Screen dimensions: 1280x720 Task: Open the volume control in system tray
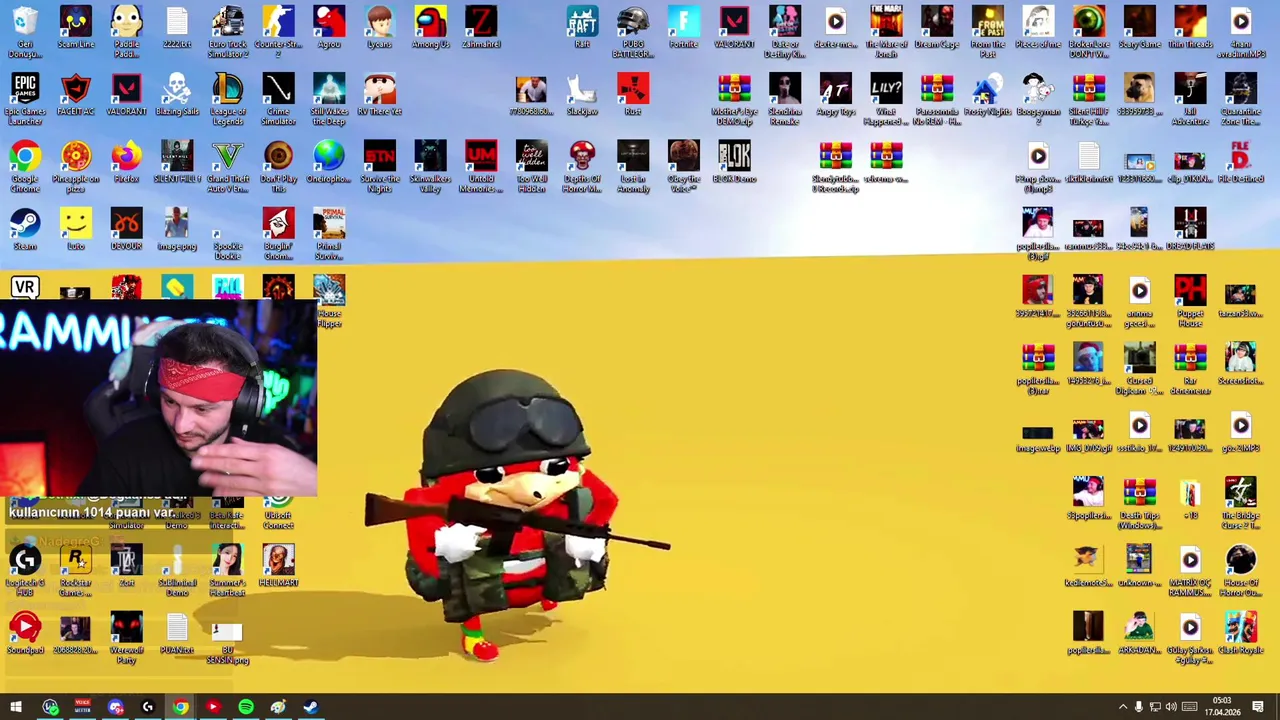click(x=1171, y=707)
